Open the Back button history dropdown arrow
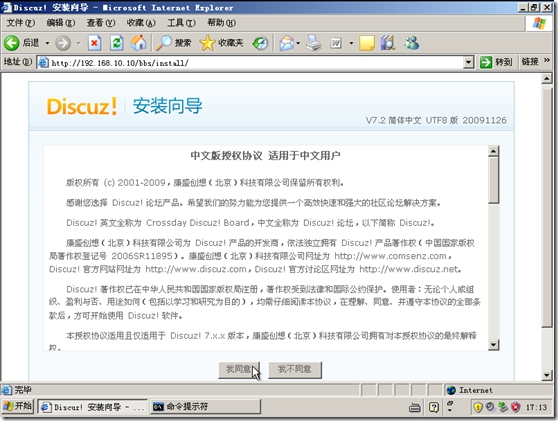 click(x=47, y=43)
